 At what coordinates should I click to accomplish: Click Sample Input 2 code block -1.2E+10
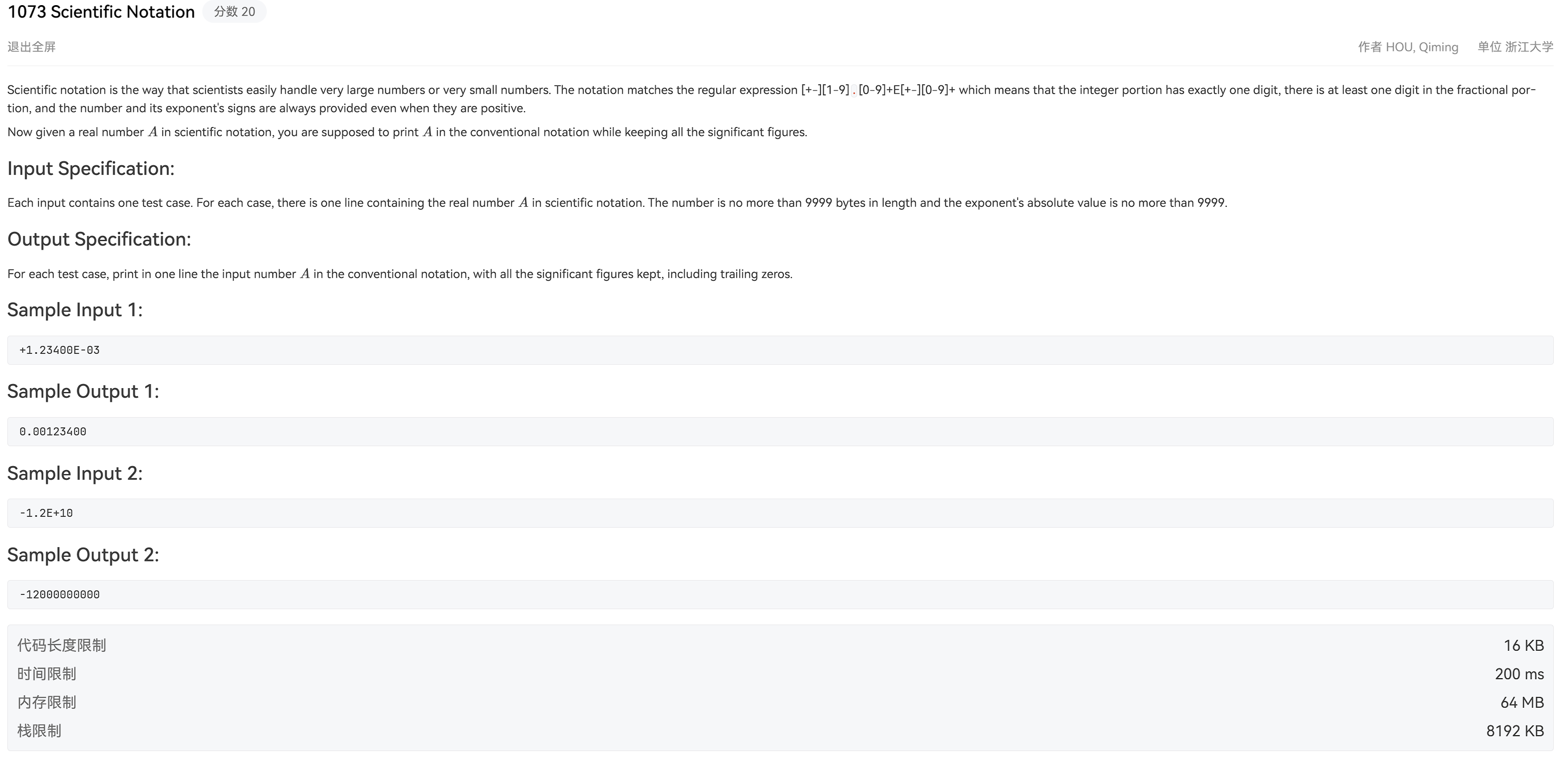click(780, 513)
